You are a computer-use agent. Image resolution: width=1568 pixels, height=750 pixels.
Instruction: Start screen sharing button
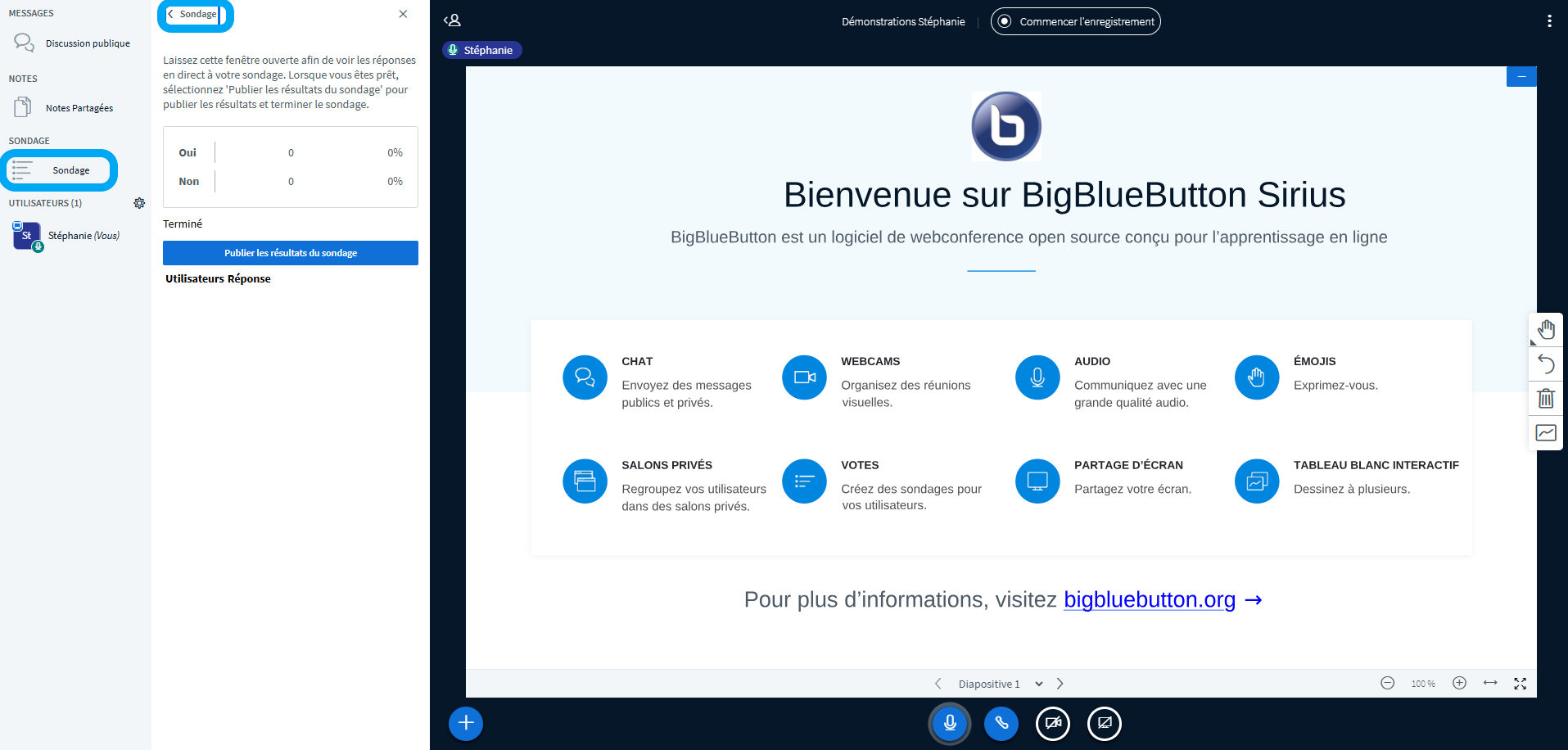1105,723
